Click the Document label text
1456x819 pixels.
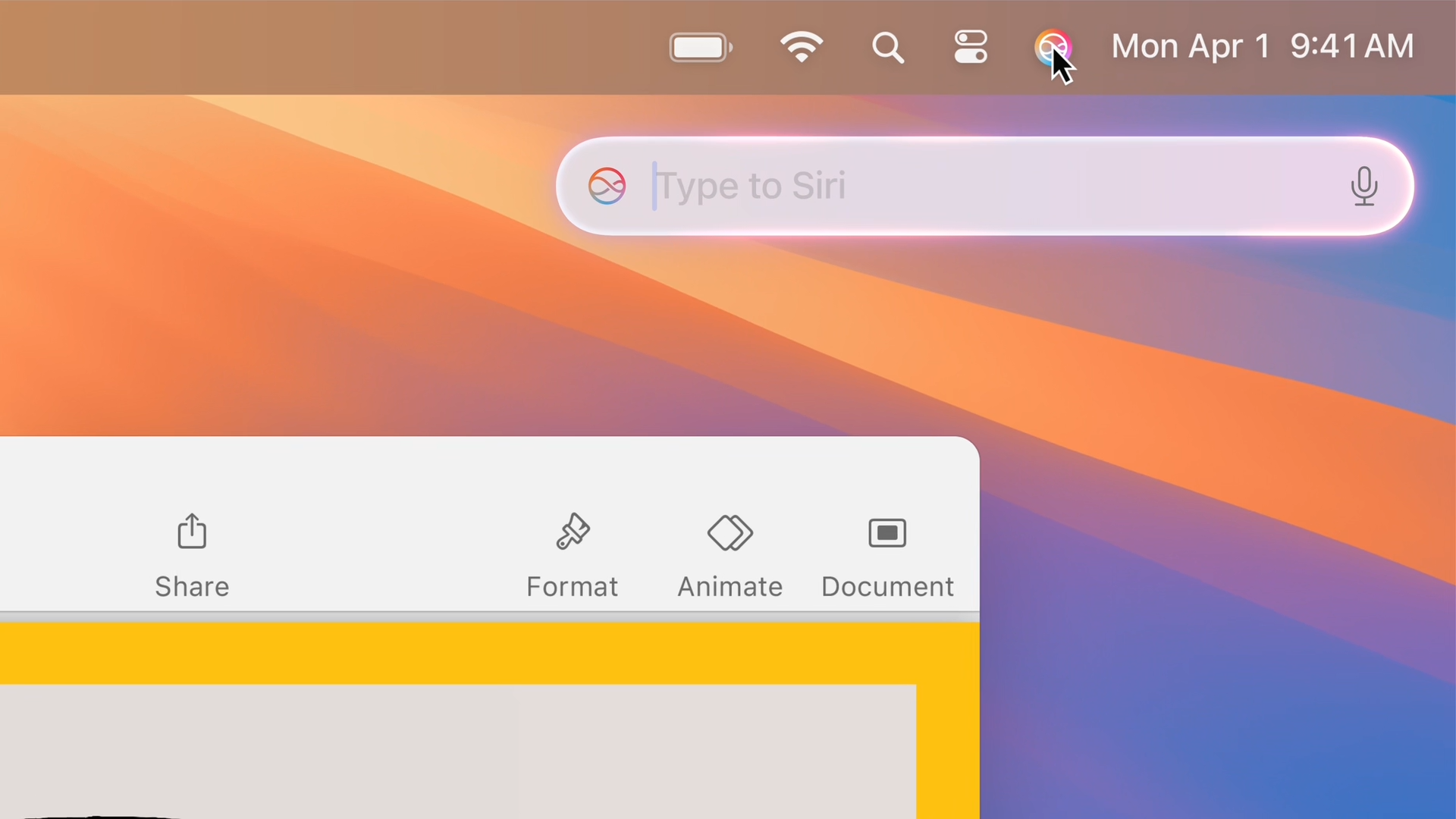click(886, 587)
